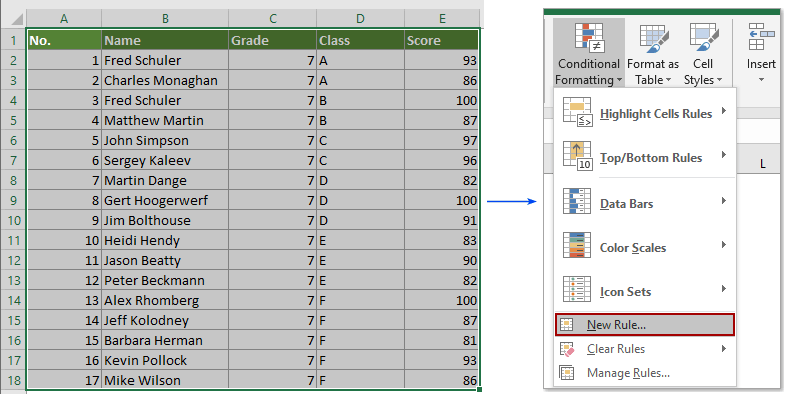This screenshot has width=785, height=394.
Task: Open the Top/Bottom Rules submenu
Action: point(645,156)
